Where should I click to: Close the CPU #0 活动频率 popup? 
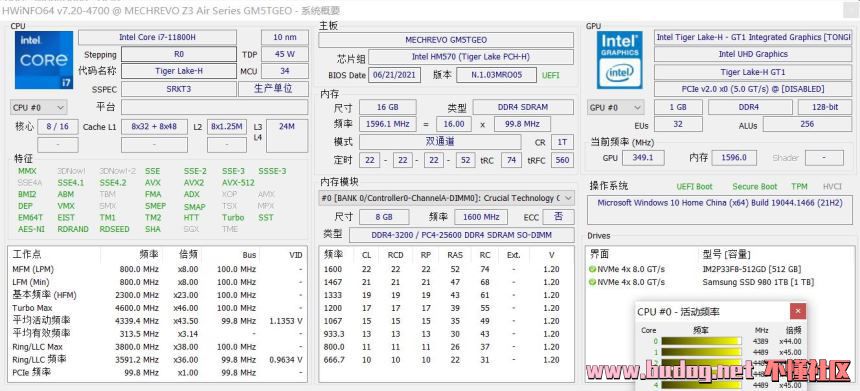(x=797, y=311)
